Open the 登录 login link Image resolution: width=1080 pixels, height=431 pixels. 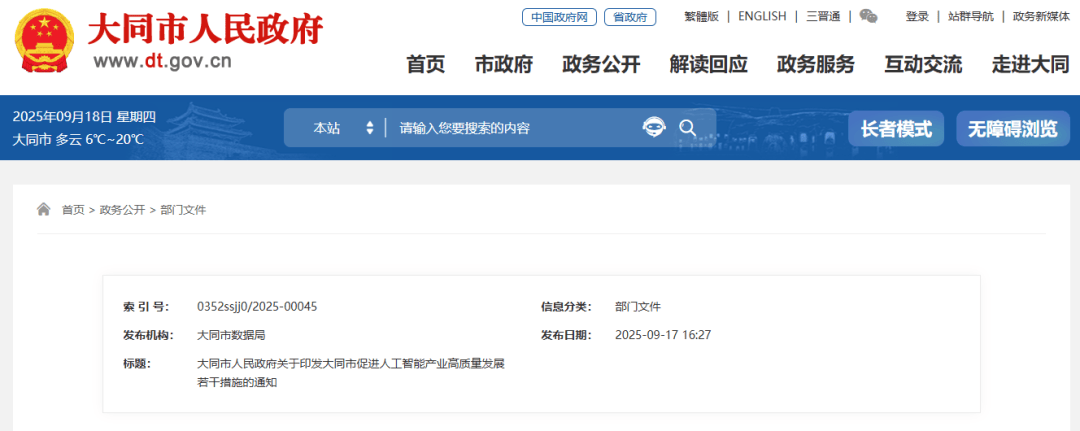coord(917,16)
